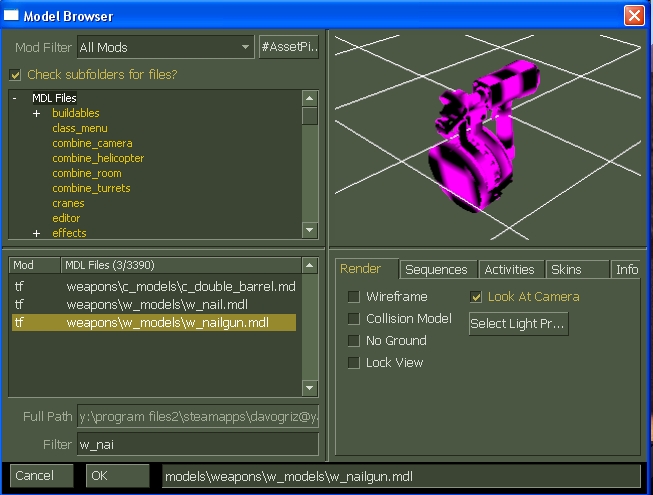Select the effects folder
653x495 pixels.
pos(69,233)
